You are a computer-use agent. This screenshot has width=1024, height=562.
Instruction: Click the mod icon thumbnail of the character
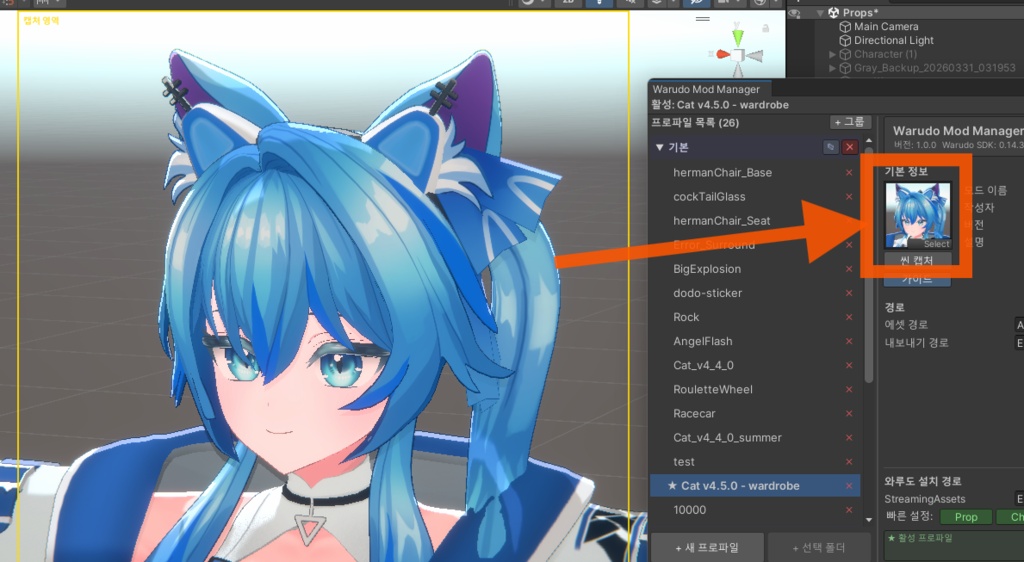918,215
